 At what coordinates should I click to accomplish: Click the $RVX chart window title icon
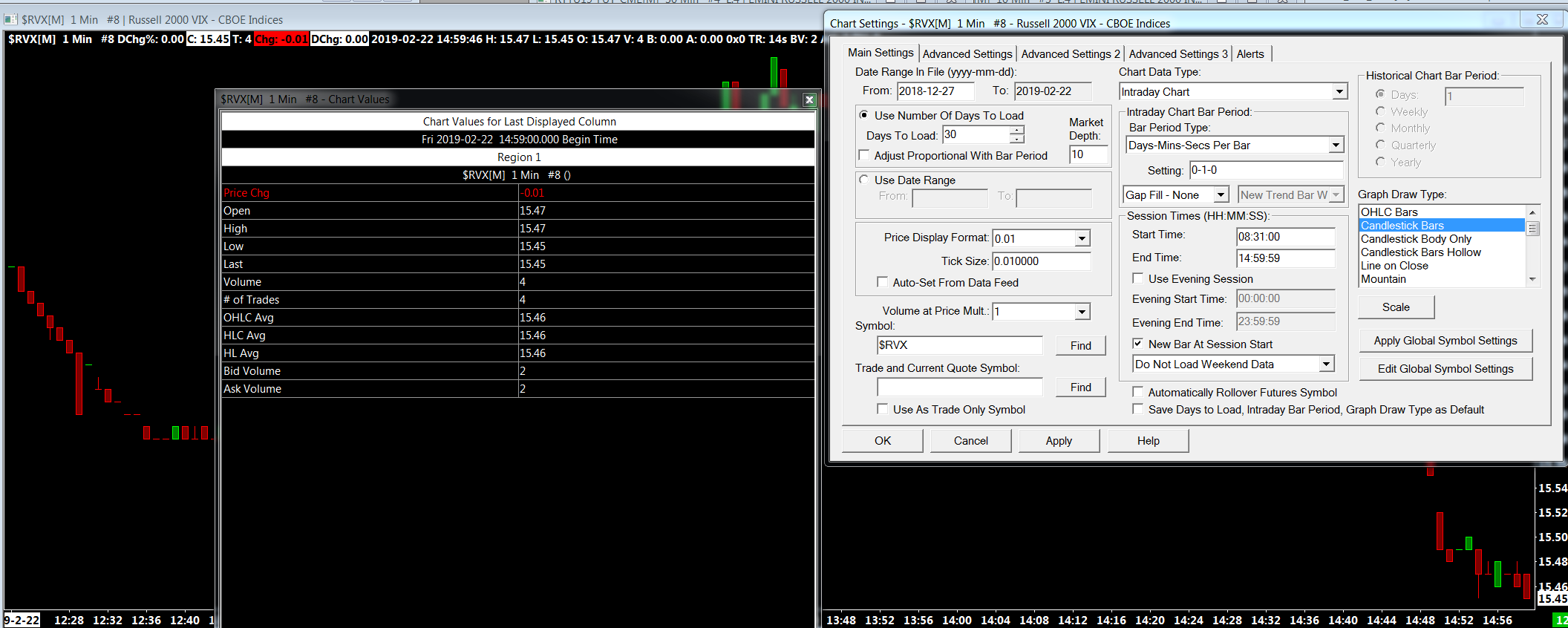11,19
